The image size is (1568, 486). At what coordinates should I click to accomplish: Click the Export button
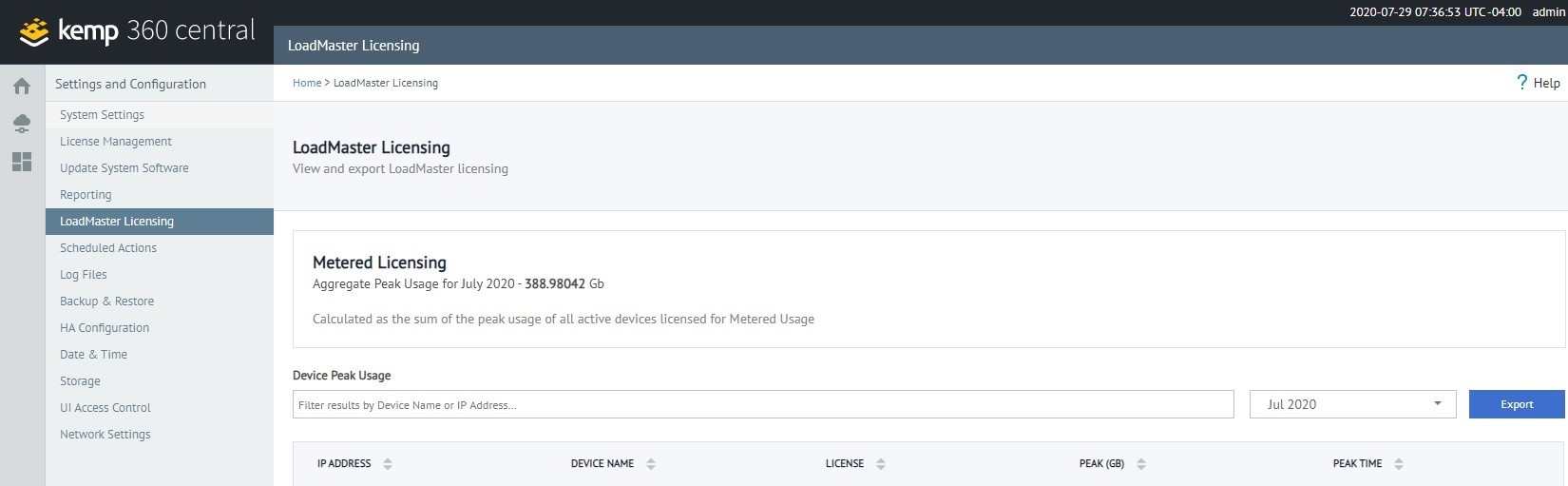click(1517, 404)
